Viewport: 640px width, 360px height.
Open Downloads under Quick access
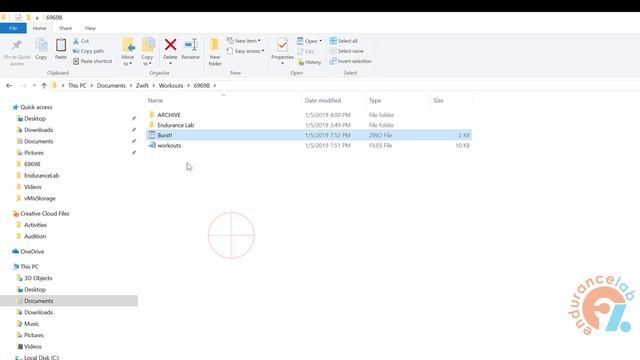(x=35, y=130)
